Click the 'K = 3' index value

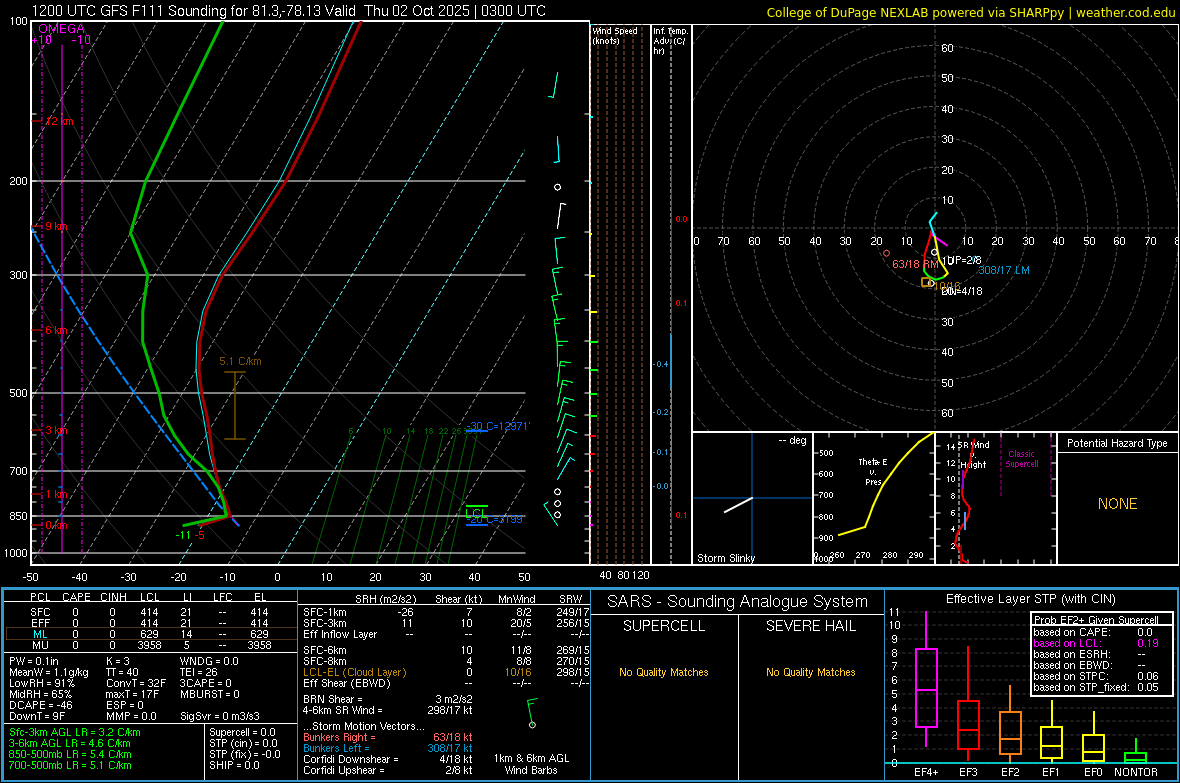pyautogui.click(x=118, y=661)
